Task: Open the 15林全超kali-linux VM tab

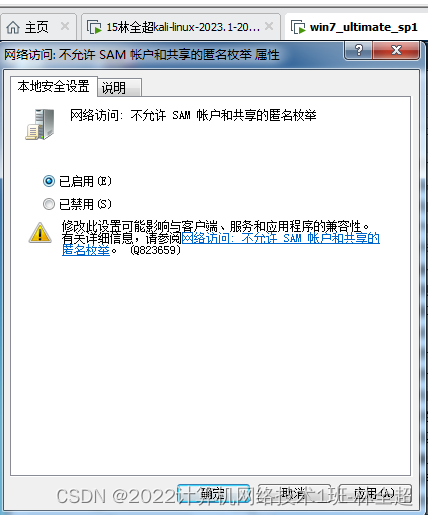Action: click(x=181, y=27)
